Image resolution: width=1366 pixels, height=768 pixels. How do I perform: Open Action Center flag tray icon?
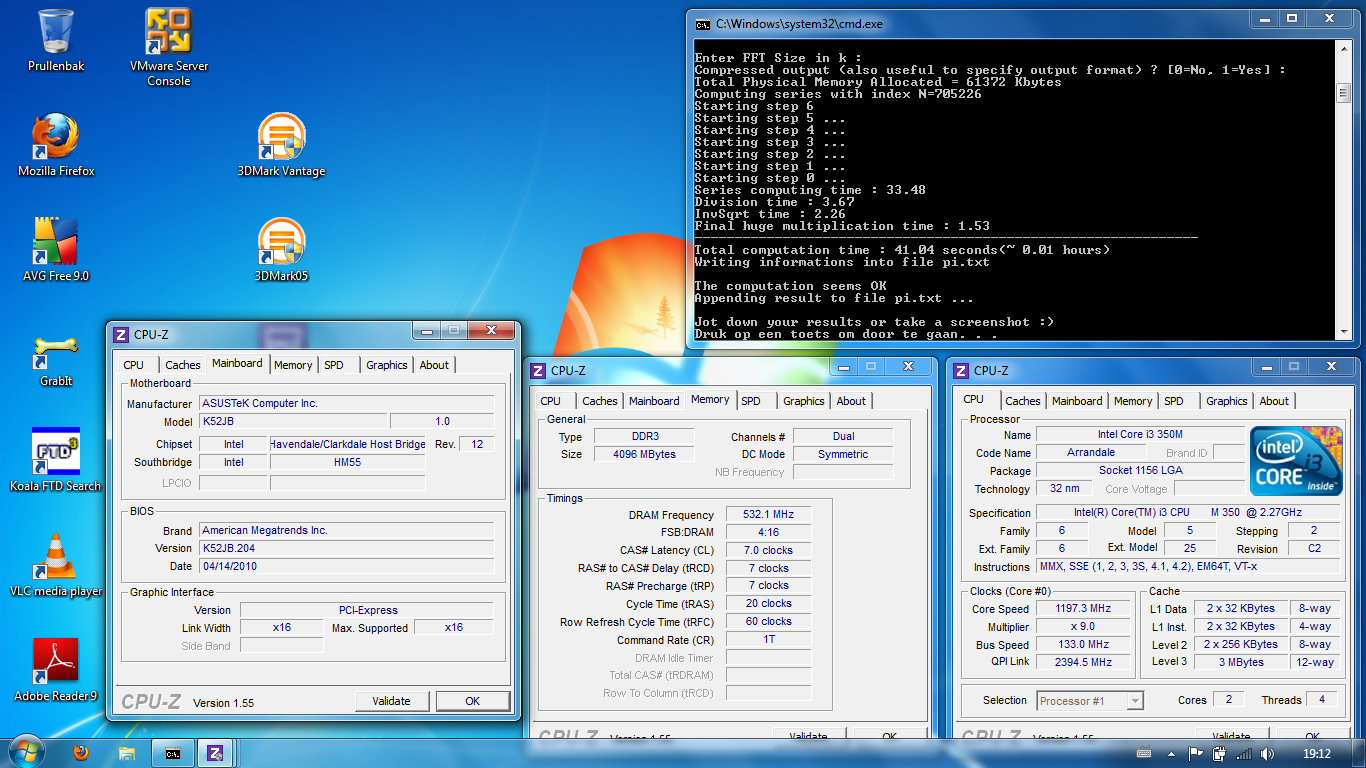[x=1195, y=754]
